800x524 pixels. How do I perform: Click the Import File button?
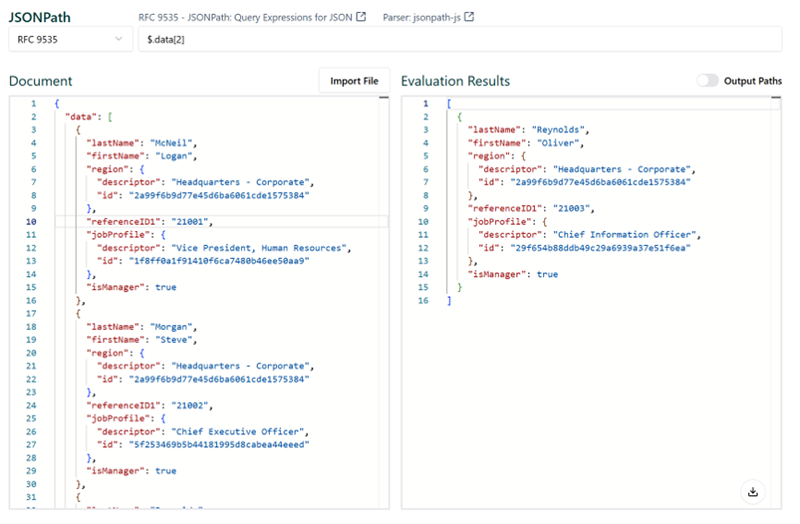click(354, 81)
